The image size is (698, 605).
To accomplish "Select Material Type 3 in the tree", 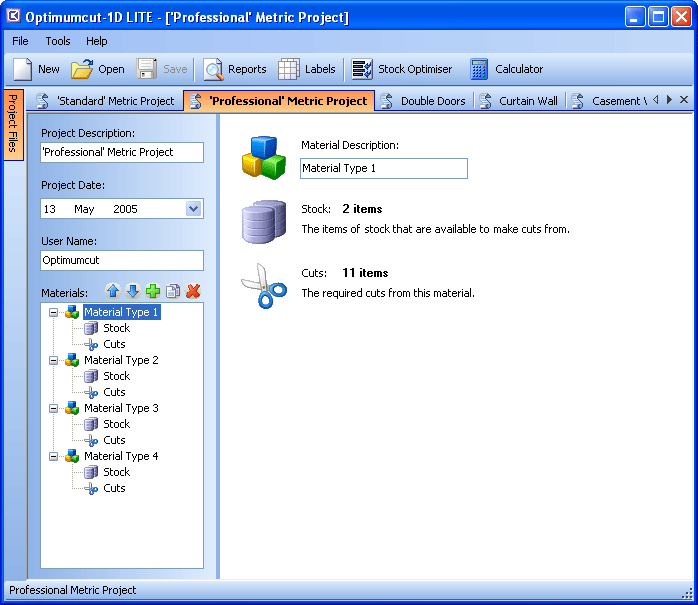I will [121, 408].
